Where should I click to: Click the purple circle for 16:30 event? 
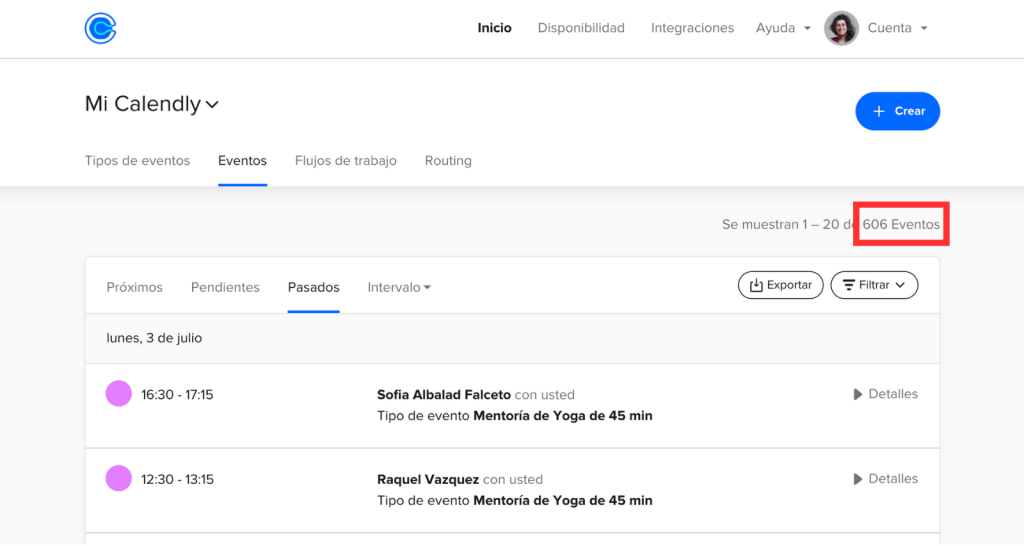(119, 394)
